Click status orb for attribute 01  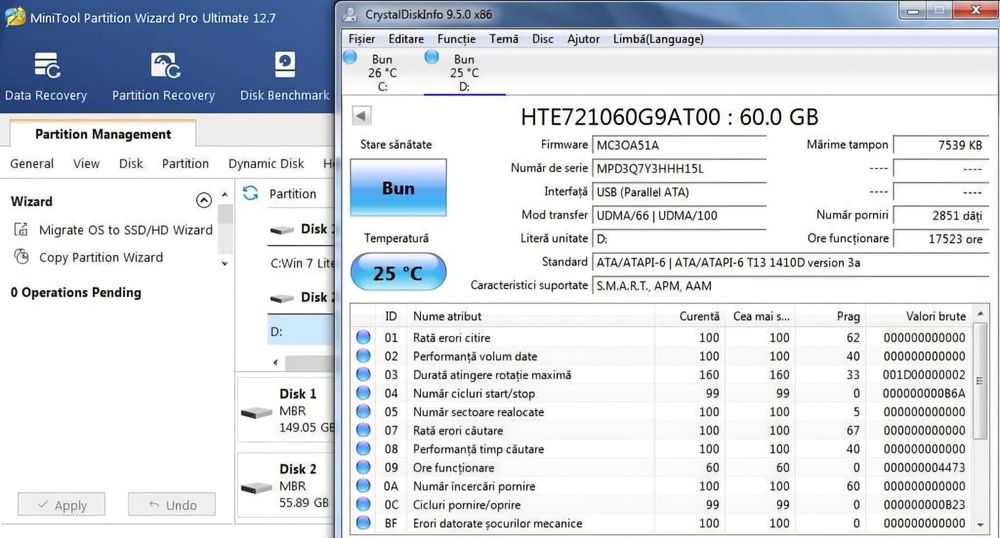[364, 337]
